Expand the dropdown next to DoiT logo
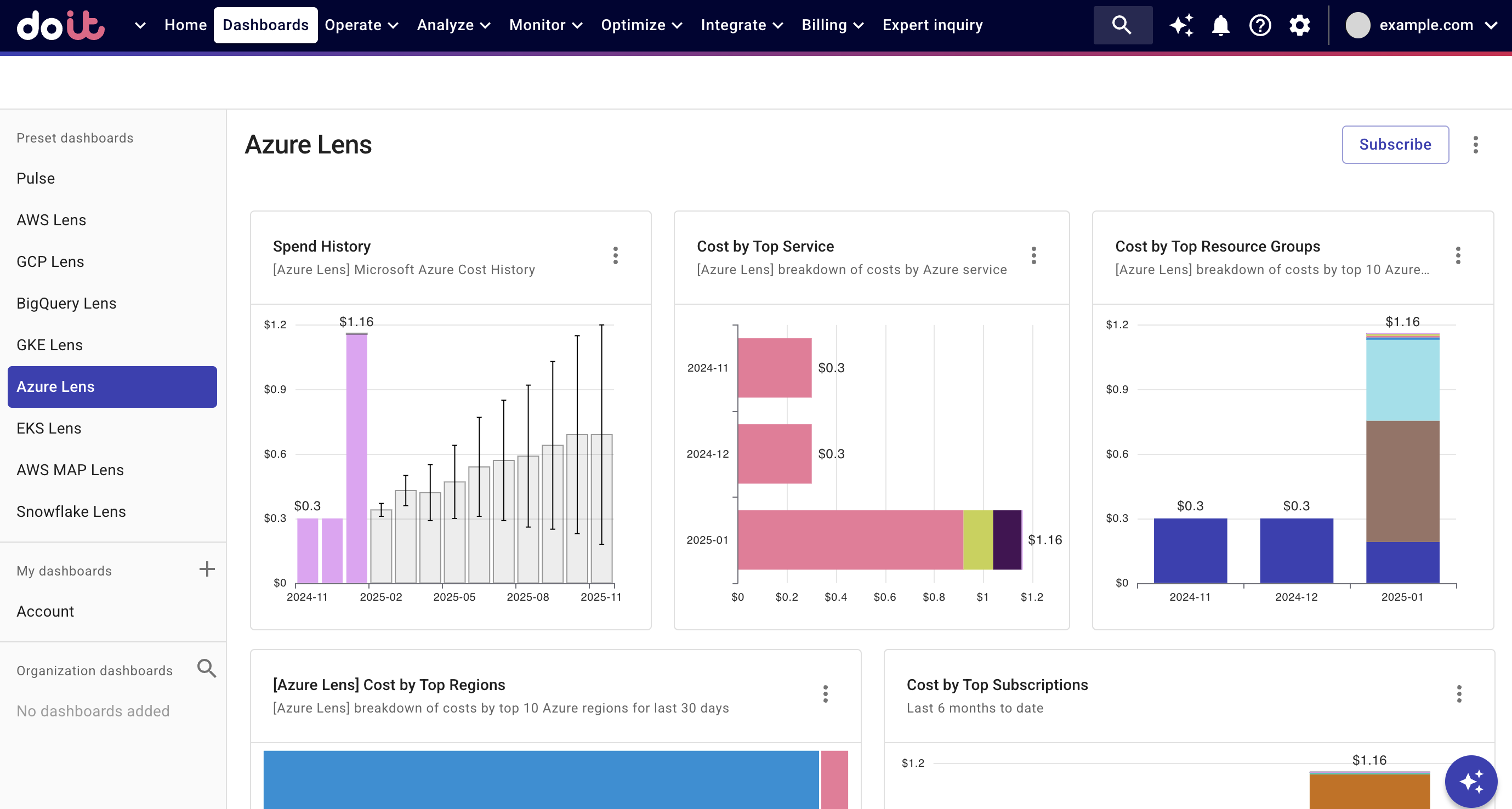 [140, 25]
